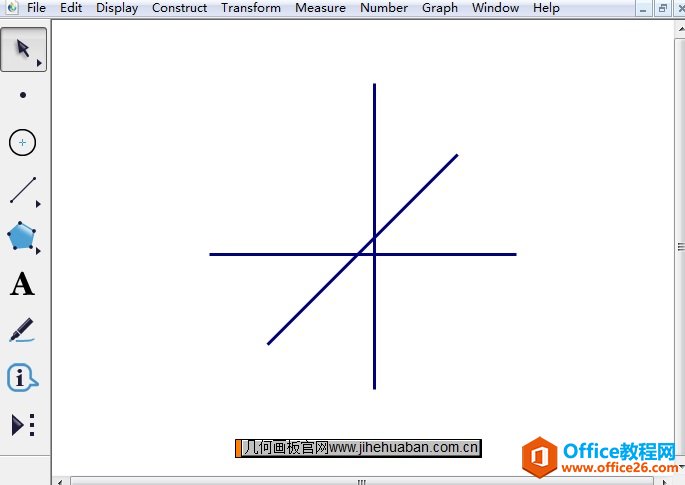Viewport: 685px width, 485px height.
Task: Expand the Arrow tool flyout triangle
Action: [x=39, y=63]
